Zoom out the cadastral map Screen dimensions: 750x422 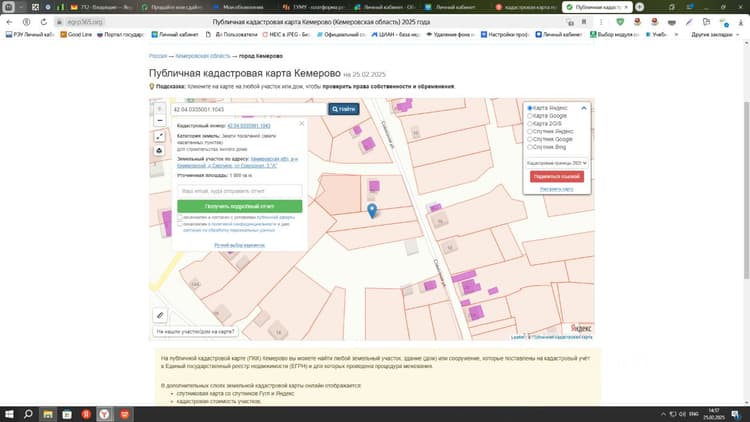pos(160,121)
